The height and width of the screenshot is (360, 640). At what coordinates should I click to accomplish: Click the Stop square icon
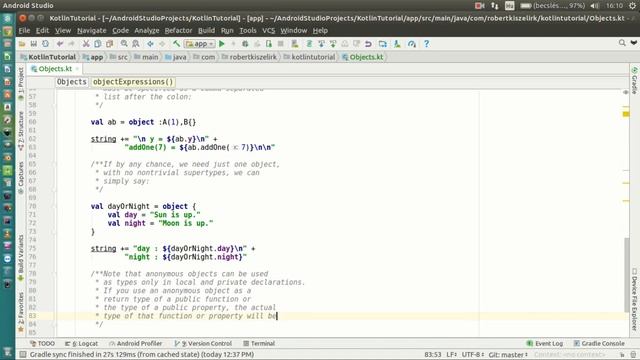(x=280, y=44)
